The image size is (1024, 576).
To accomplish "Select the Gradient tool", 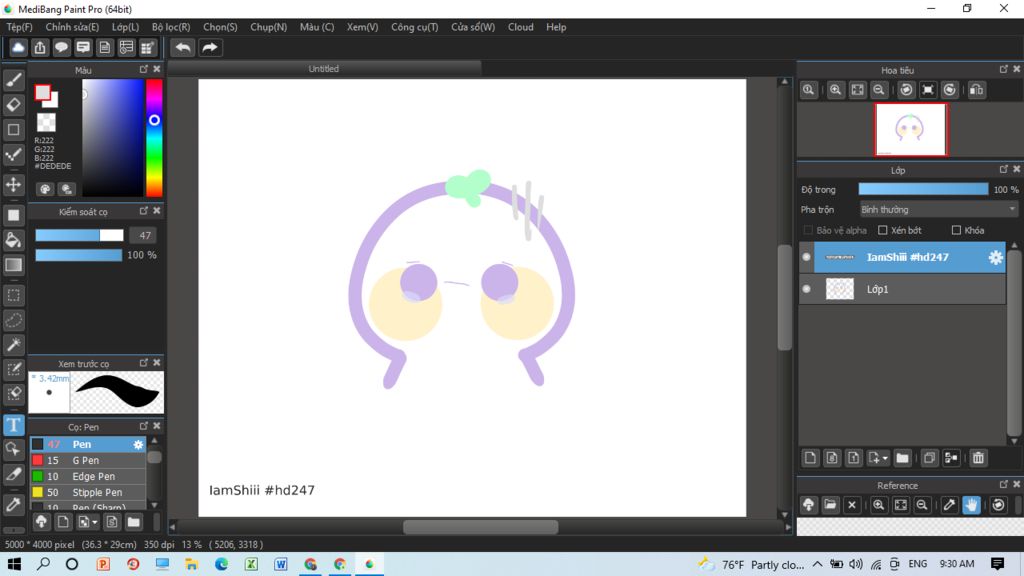I will click(x=13, y=264).
